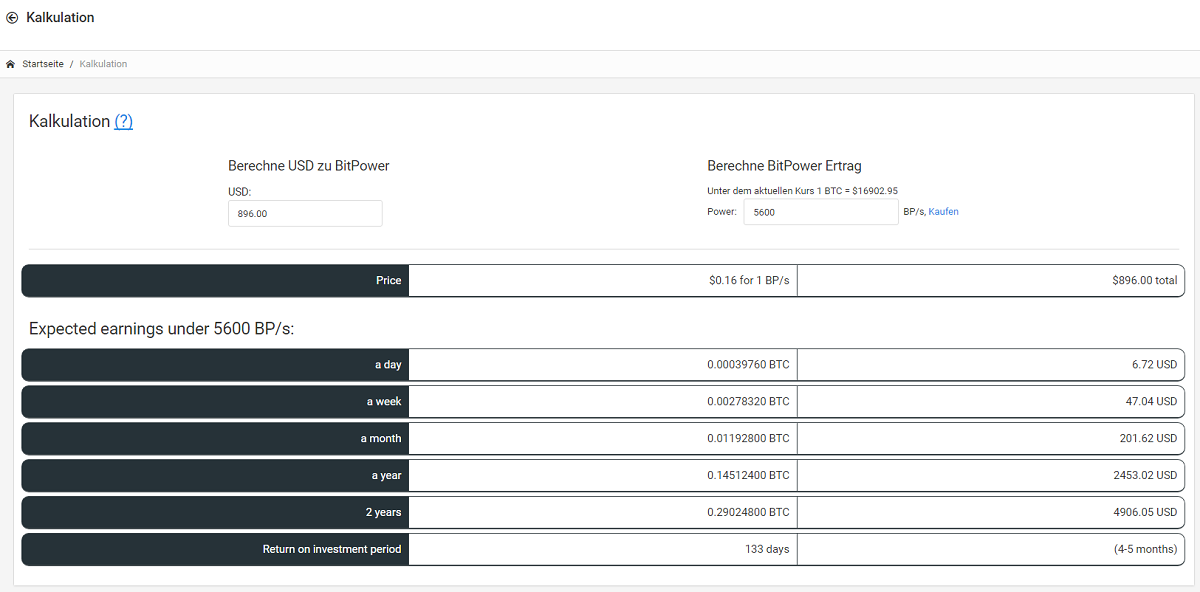
Task: Open the Startseite breadcrumb link
Action: pos(43,64)
